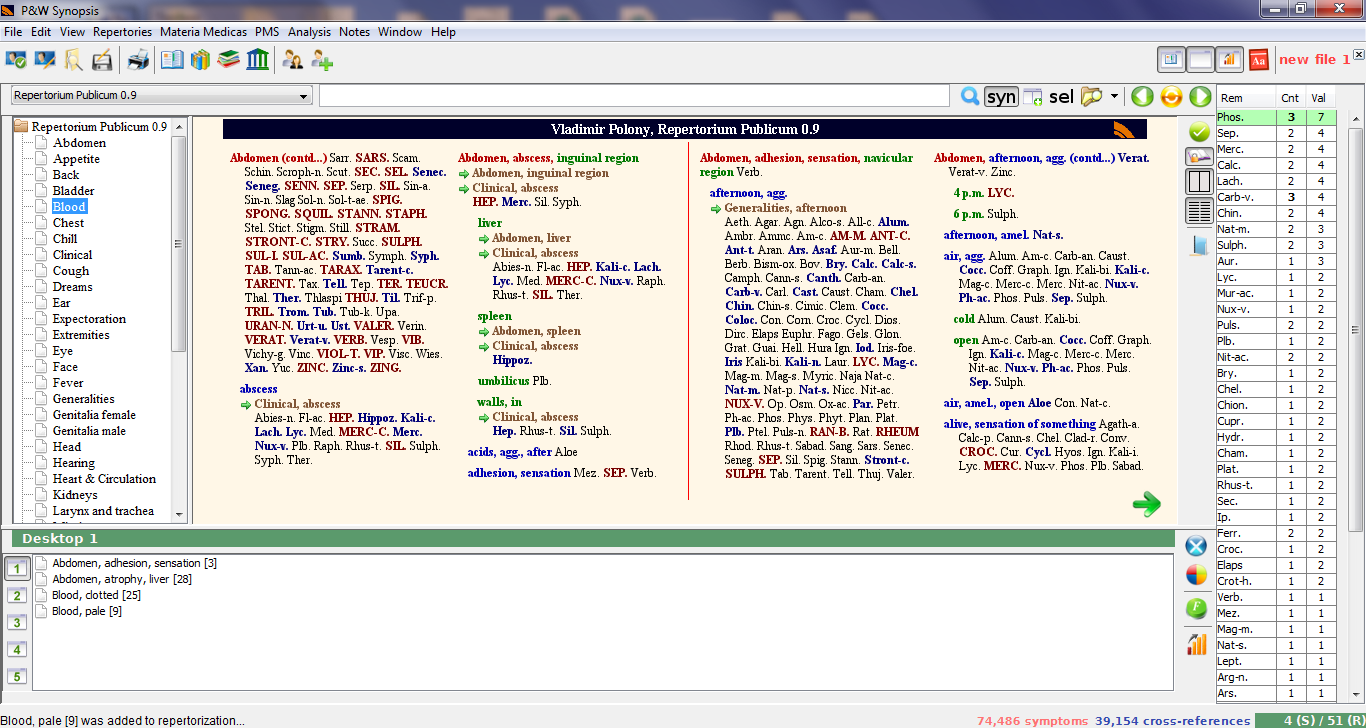Open the pie chart analysis icon
The width and height of the screenshot is (1366, 728).
pyautogui.click(x=1196, y=575)
